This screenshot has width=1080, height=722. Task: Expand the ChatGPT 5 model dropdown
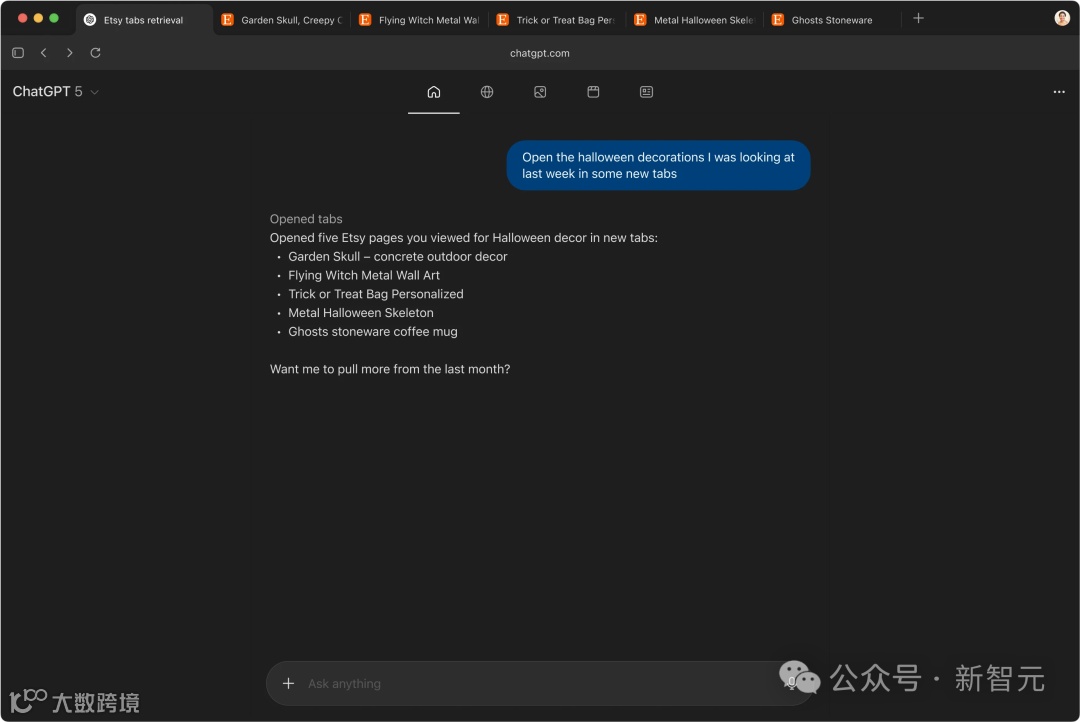click(x=55, y=92)
